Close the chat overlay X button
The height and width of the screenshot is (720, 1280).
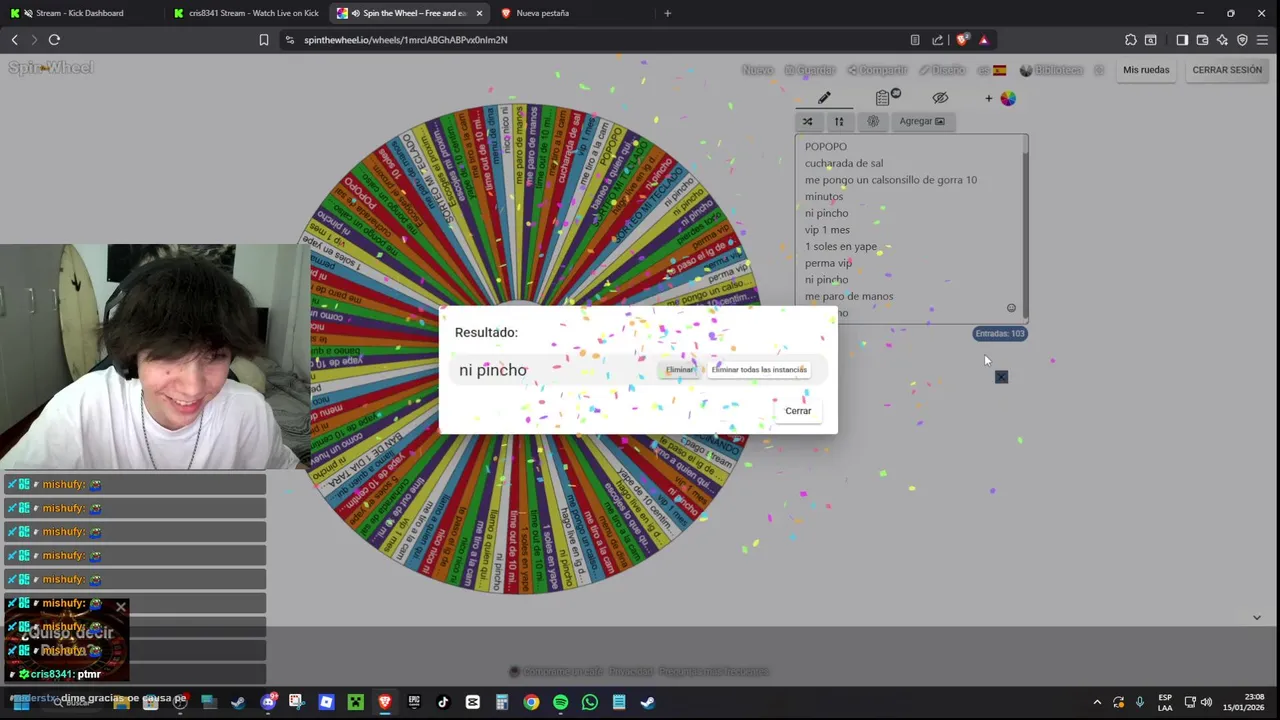121,607
